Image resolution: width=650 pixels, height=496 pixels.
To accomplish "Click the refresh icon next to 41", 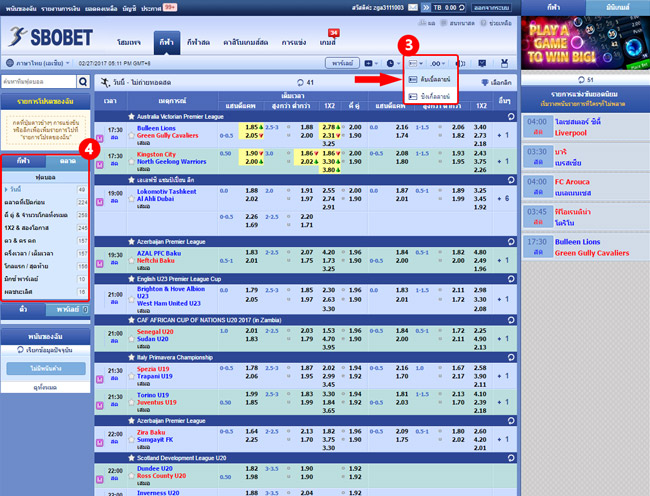I will click(x=300, y=82).
